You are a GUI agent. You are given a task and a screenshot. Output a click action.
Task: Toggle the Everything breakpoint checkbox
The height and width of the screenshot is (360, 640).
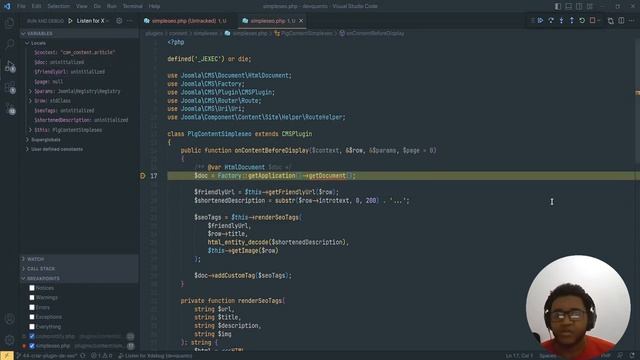[x=32, y=327]
